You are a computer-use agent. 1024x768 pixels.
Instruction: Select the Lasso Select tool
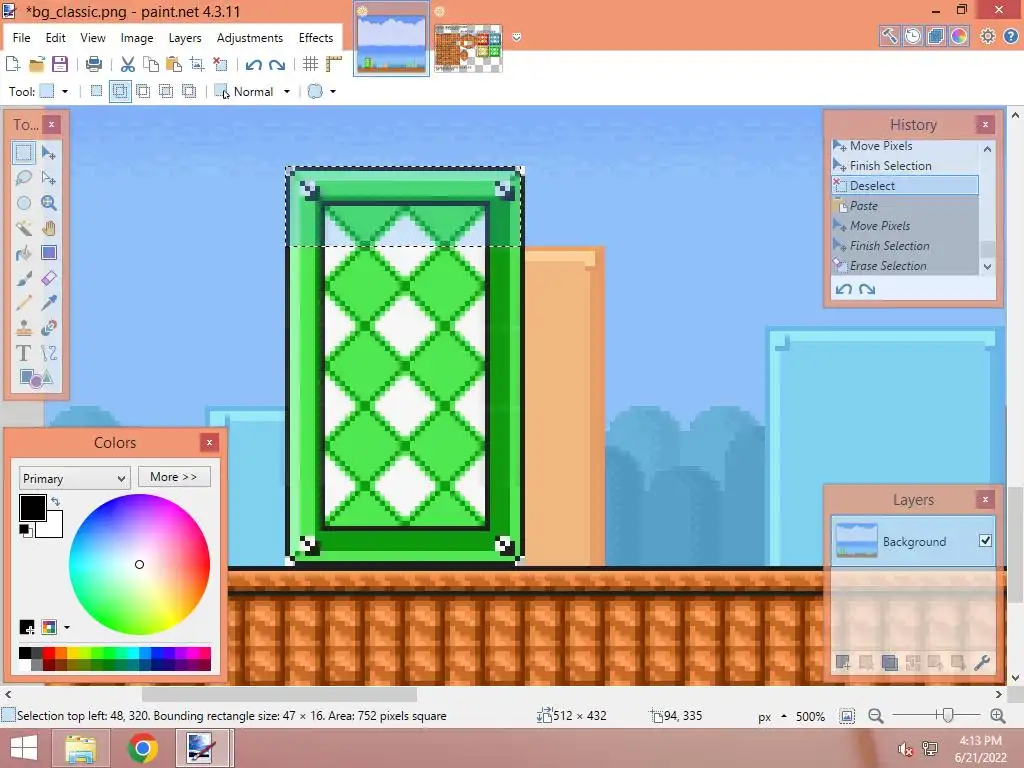24,178
